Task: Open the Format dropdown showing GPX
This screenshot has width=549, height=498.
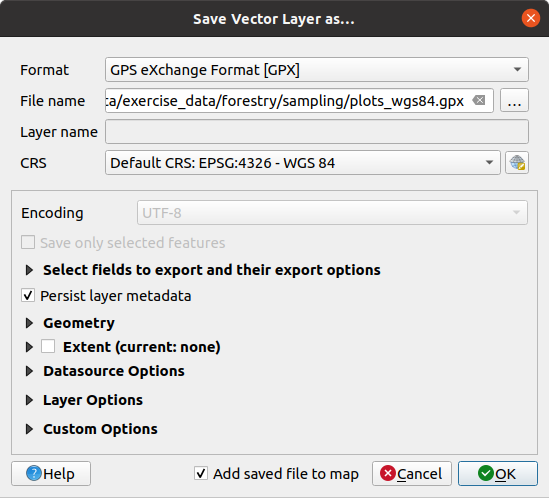Action: [x=317, y=70]
